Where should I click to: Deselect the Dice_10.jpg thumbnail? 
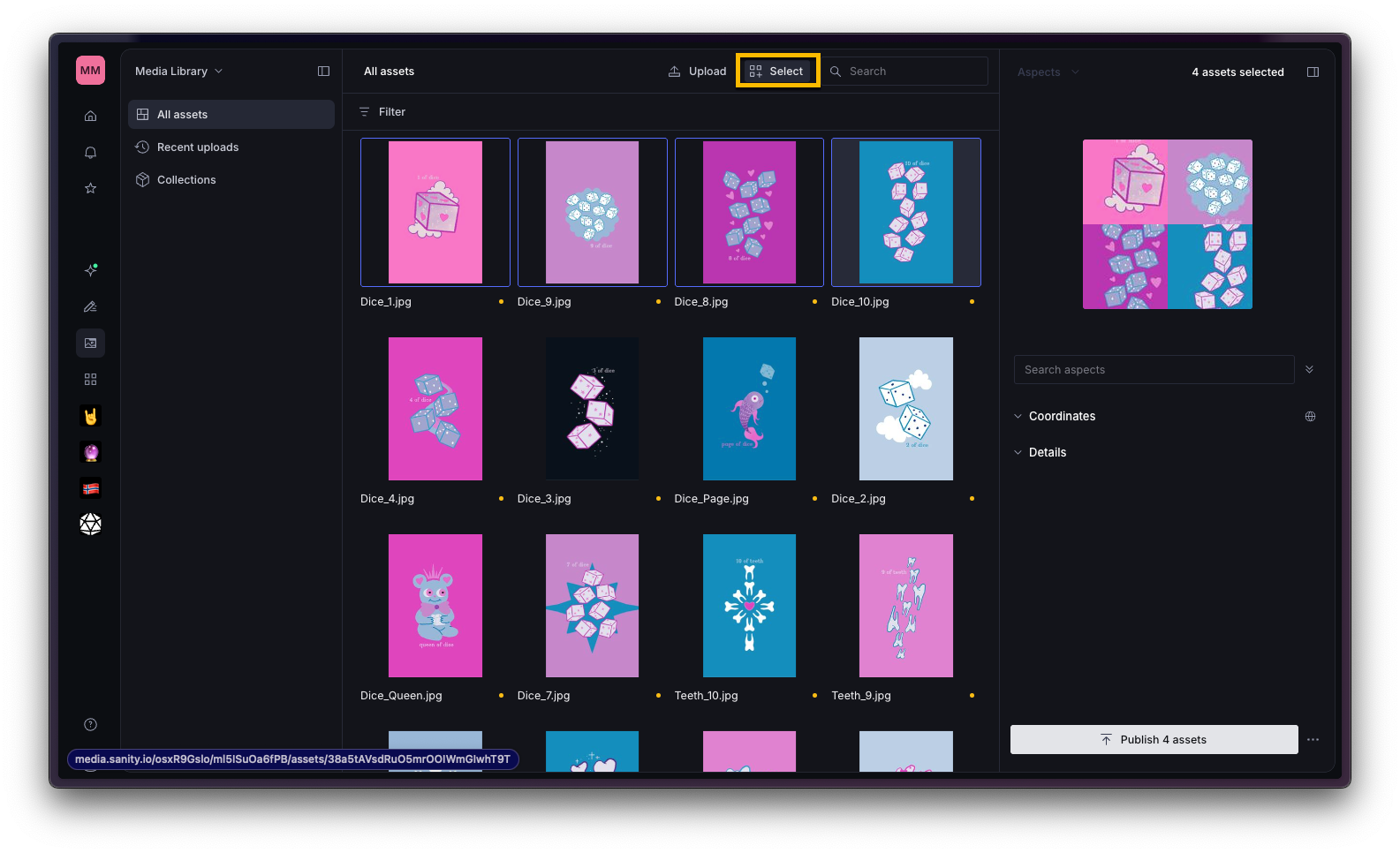(x=906, y=212)
